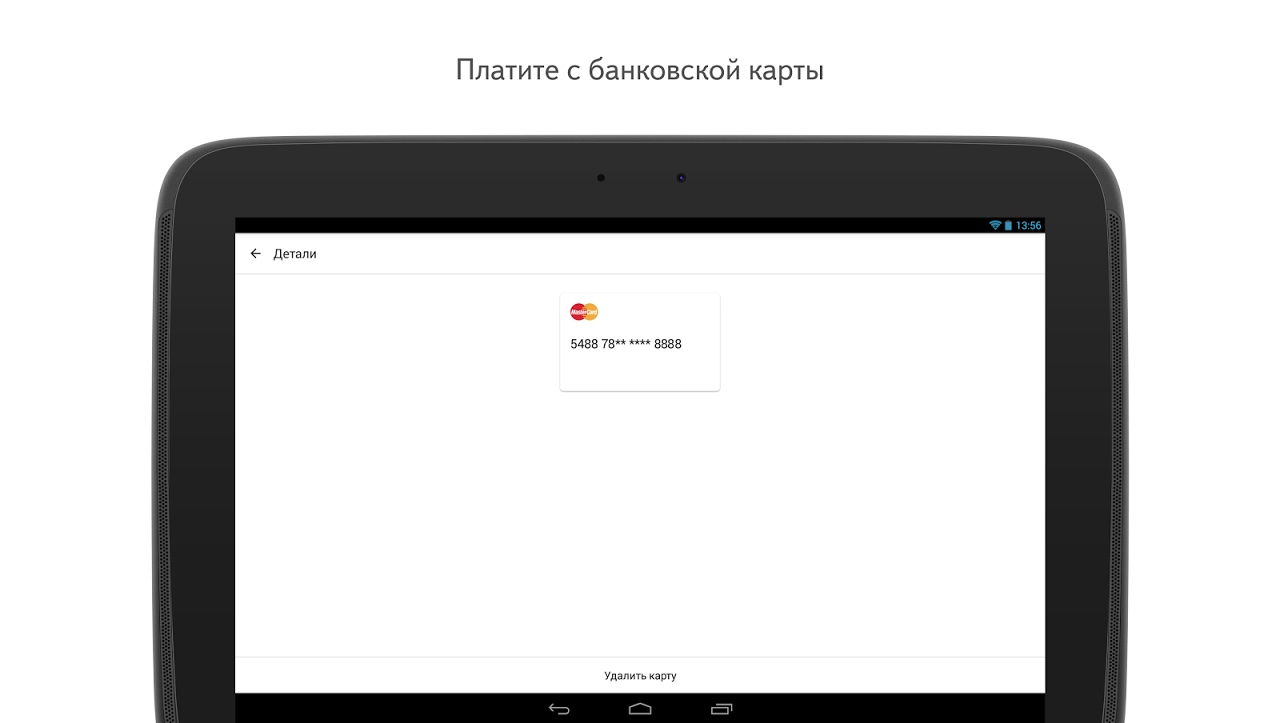1280x723 pixels.
Task: Select card number 5488 78** **** 8888
Action: coord(626,344)
